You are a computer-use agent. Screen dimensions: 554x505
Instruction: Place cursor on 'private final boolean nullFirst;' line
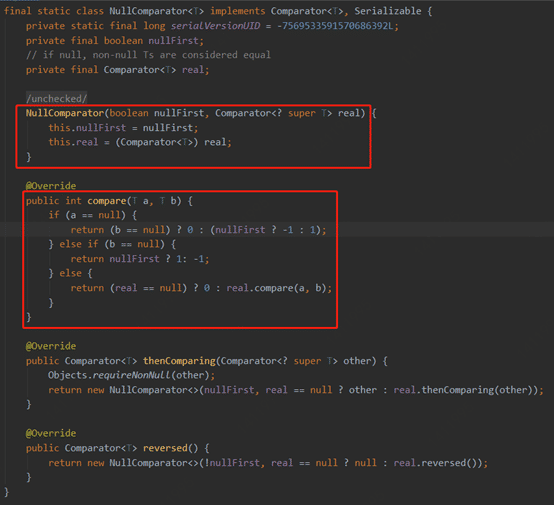tap(115, 41)
